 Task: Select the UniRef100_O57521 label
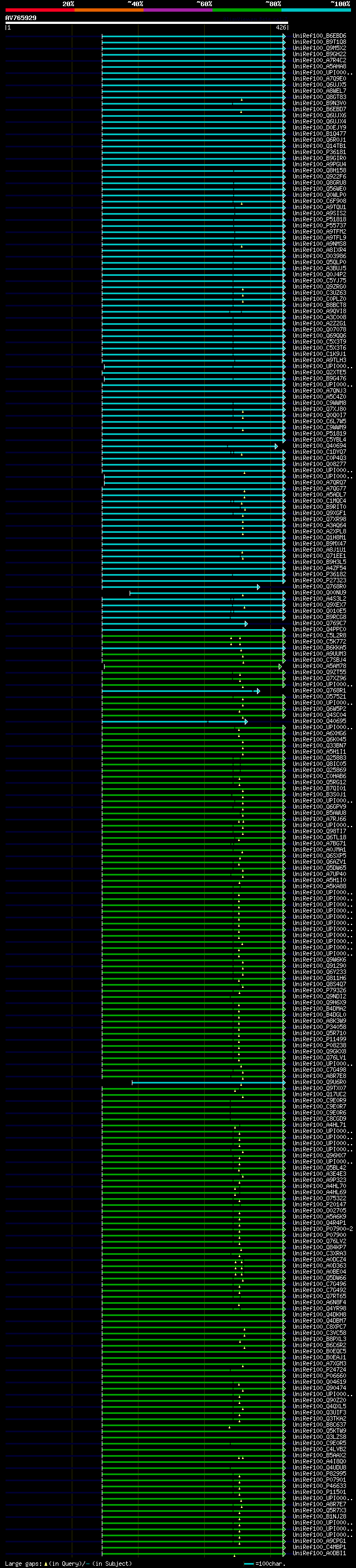point(319,697)
